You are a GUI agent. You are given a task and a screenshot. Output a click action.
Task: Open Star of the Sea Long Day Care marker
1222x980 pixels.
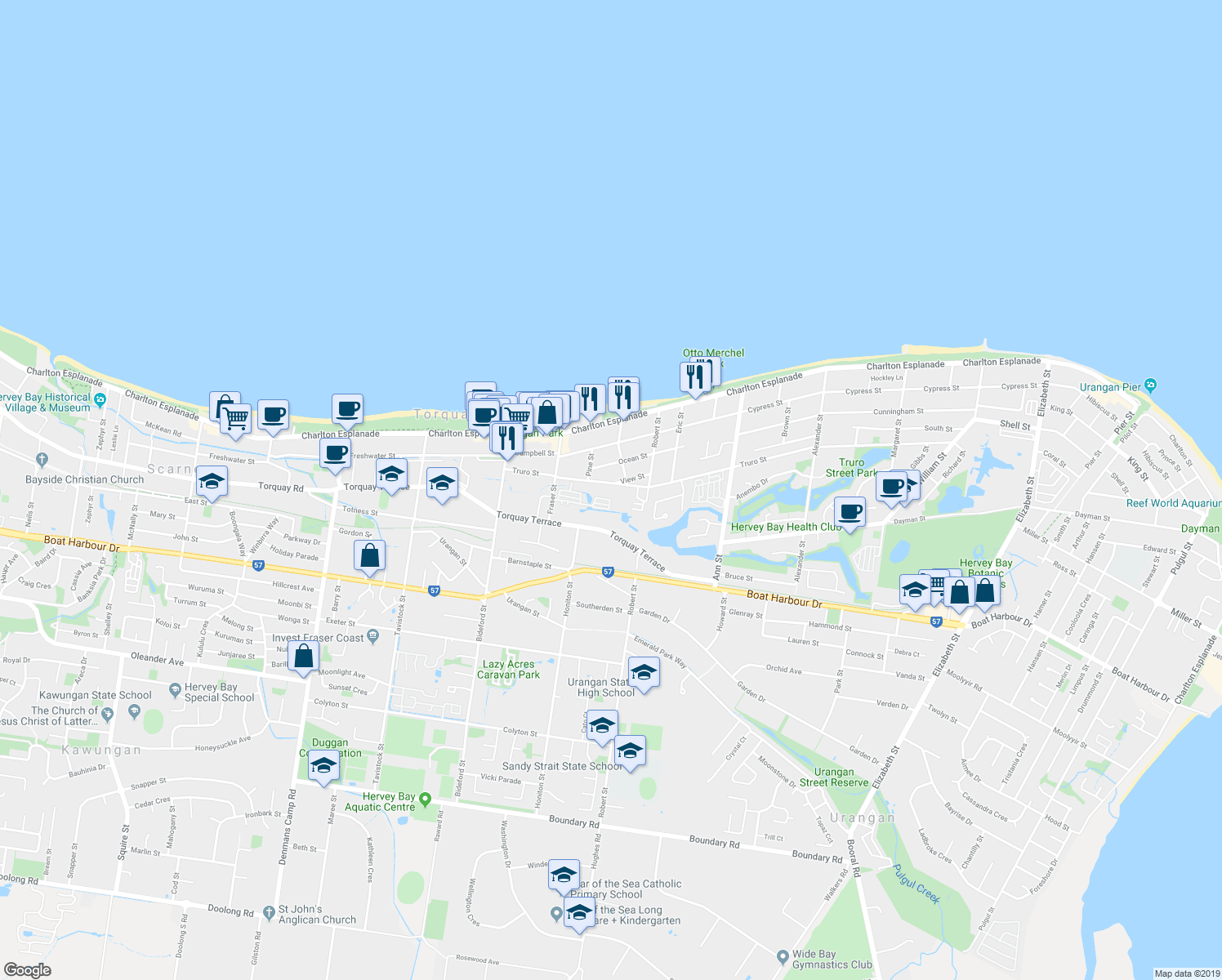pyautogui.click(x=579, y=913)
